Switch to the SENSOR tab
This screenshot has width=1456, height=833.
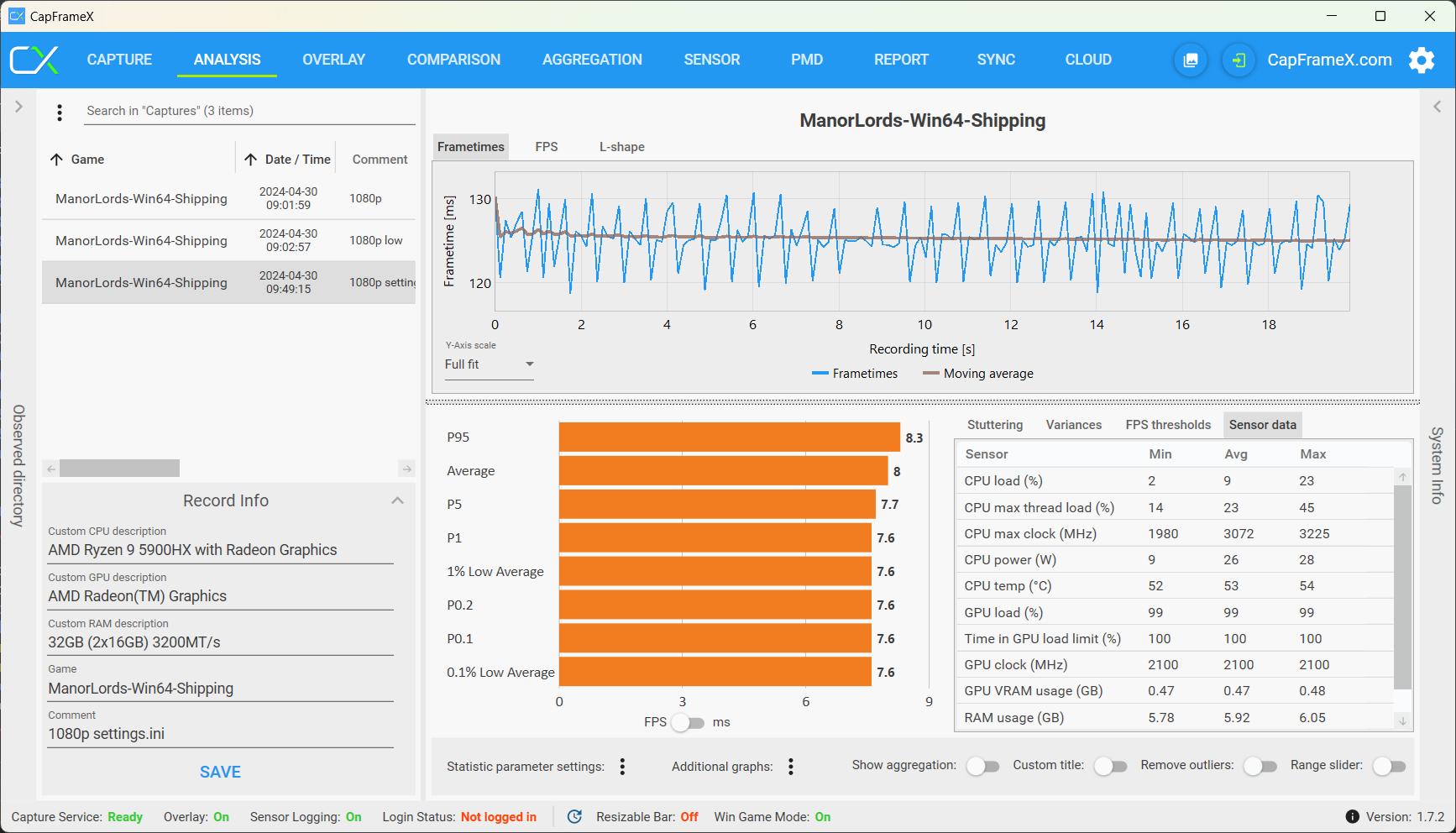click(712, 60)
